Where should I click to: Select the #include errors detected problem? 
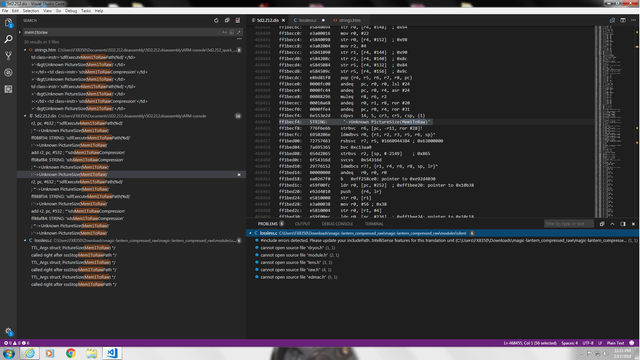(443, 240)
